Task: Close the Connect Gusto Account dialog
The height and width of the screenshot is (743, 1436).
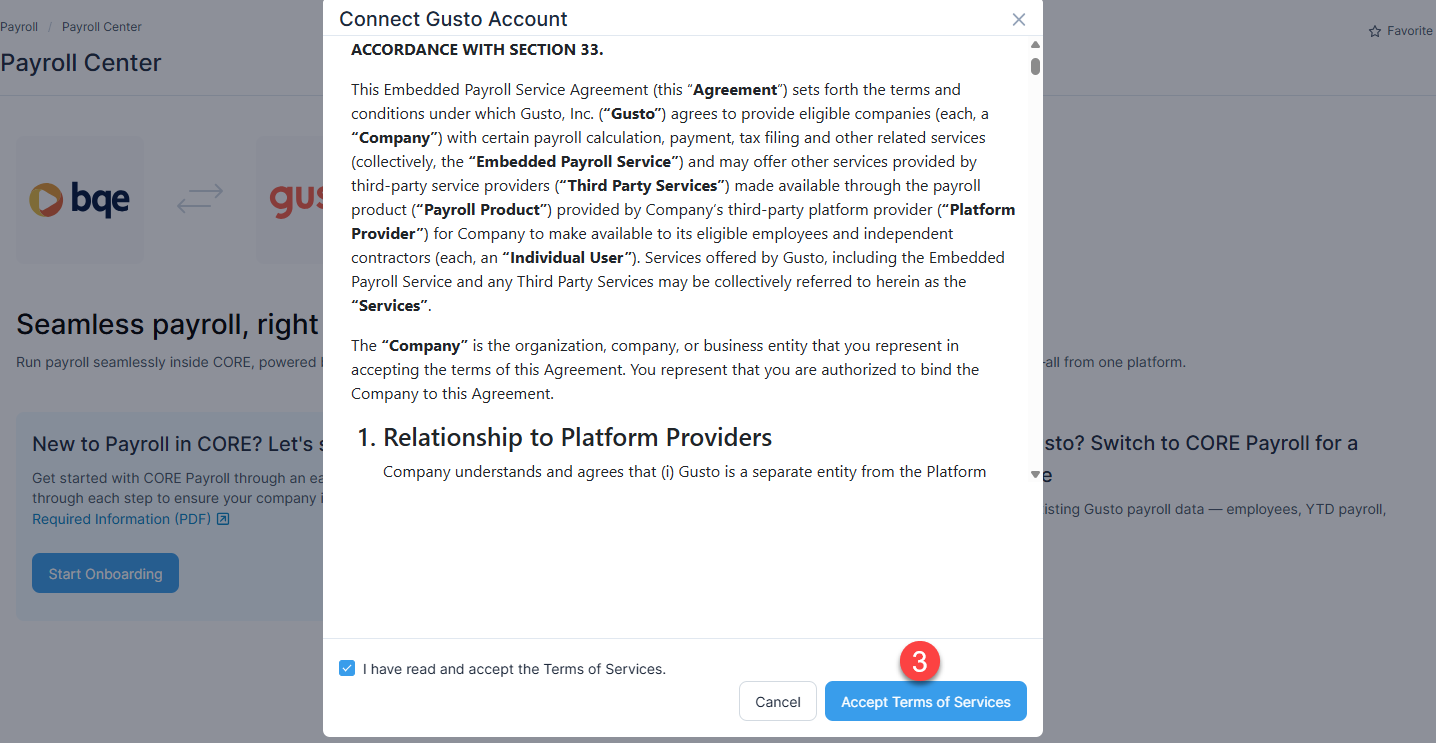Action: coord(1018,20)
